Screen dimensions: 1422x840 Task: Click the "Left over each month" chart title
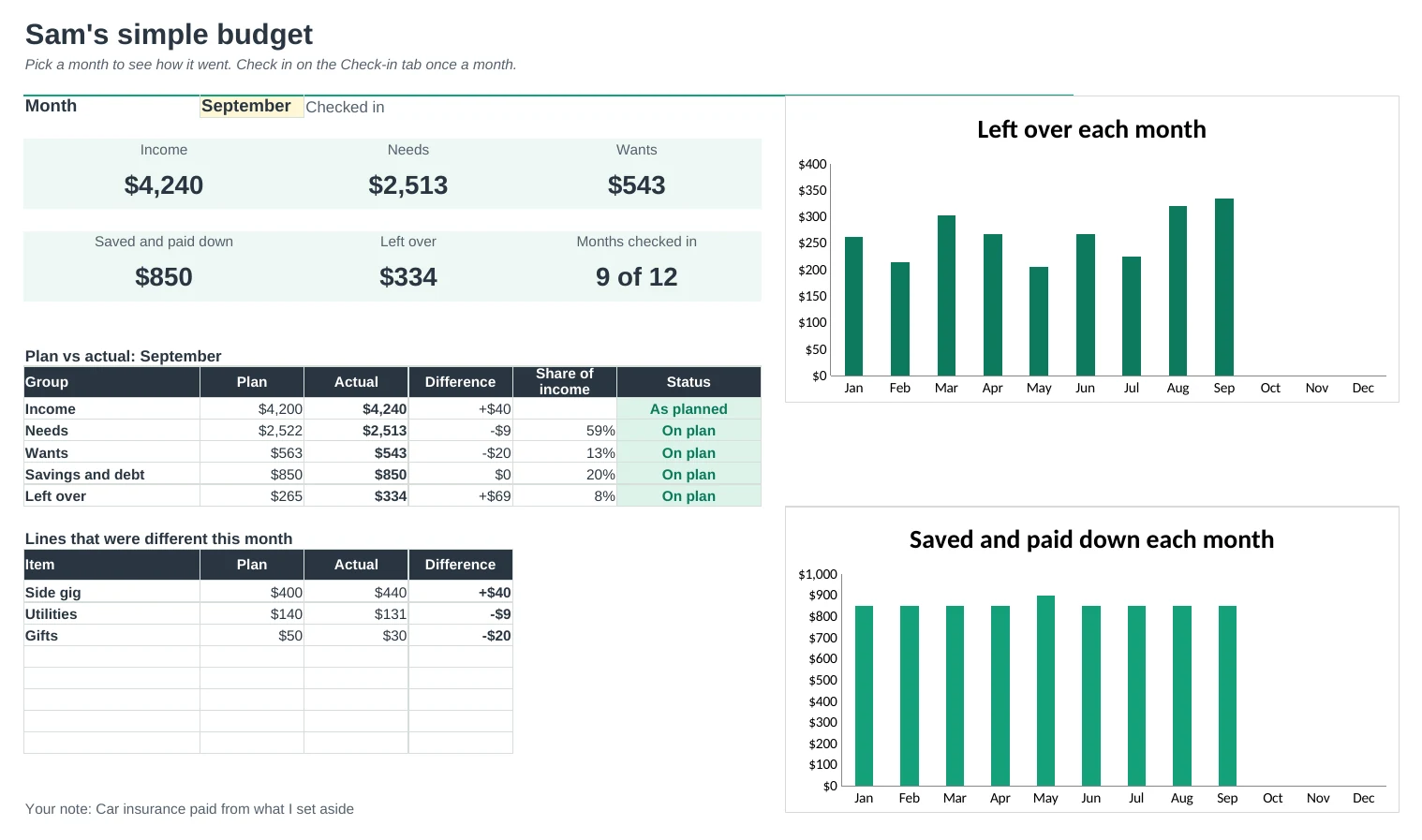pyautogui.click(x=1091, y=129)
